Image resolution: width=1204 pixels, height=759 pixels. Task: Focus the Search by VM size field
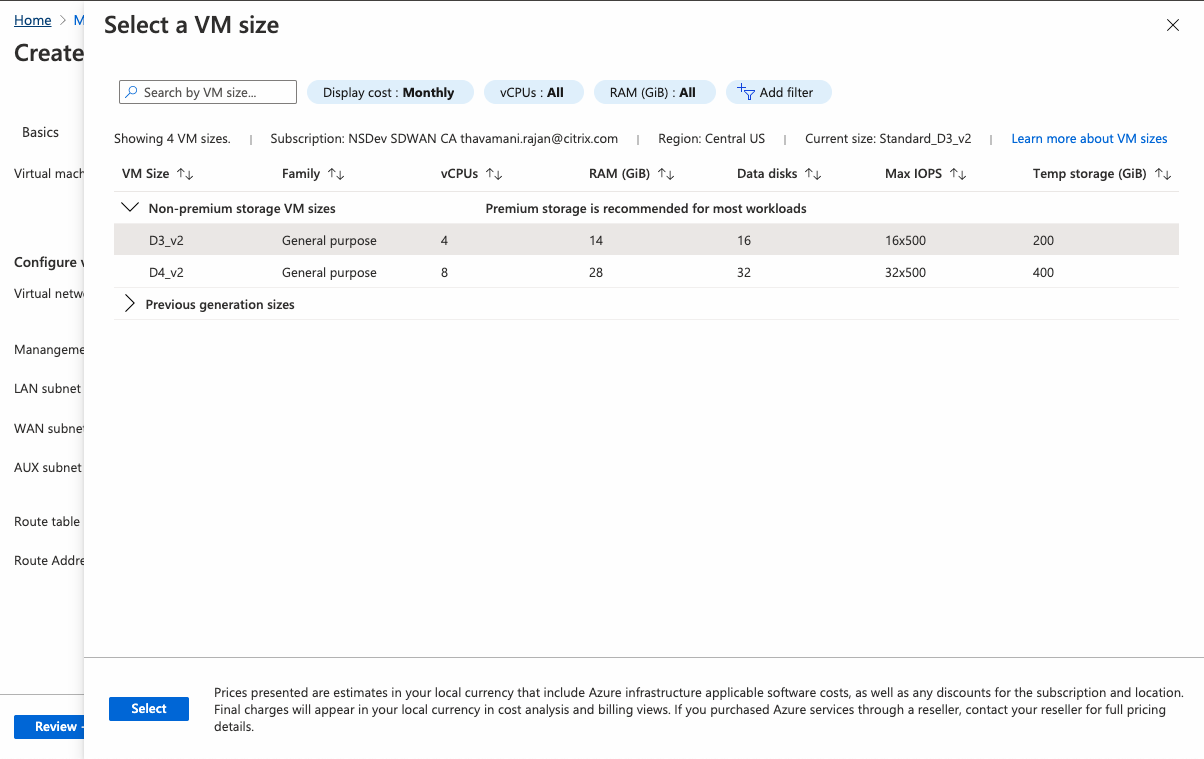(x=208, y=92)
